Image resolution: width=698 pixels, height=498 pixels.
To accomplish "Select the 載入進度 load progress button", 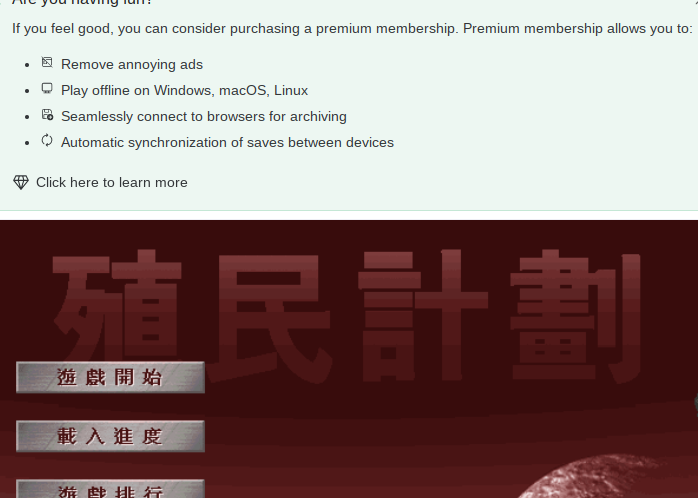I will (x=110, y=436).
